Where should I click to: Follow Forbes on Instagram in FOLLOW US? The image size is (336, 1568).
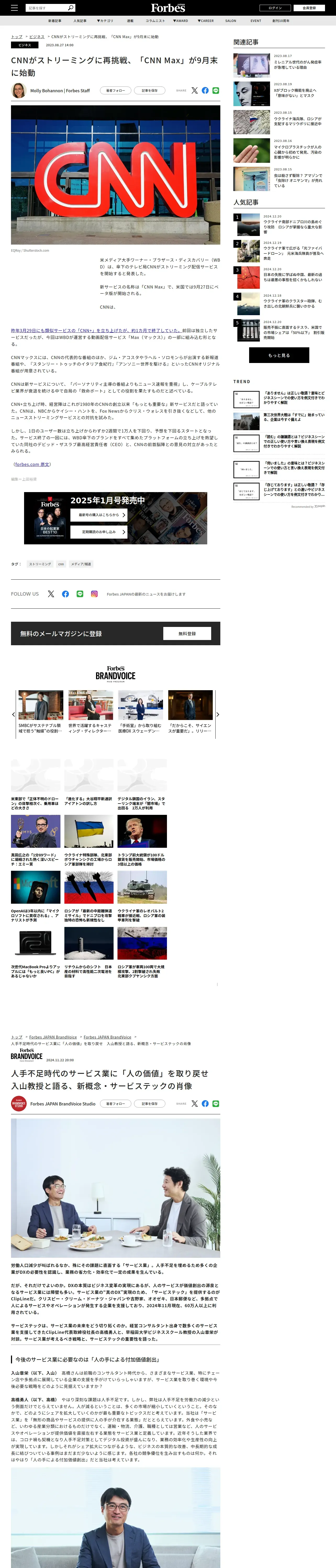[x=94, y=594]
